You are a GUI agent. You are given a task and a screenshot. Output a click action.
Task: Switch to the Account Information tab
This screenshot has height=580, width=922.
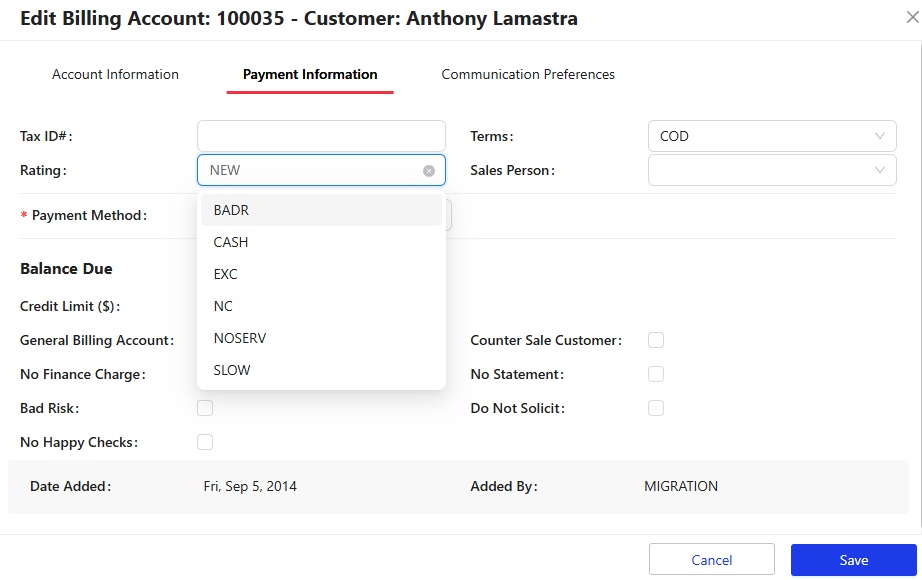115,75
